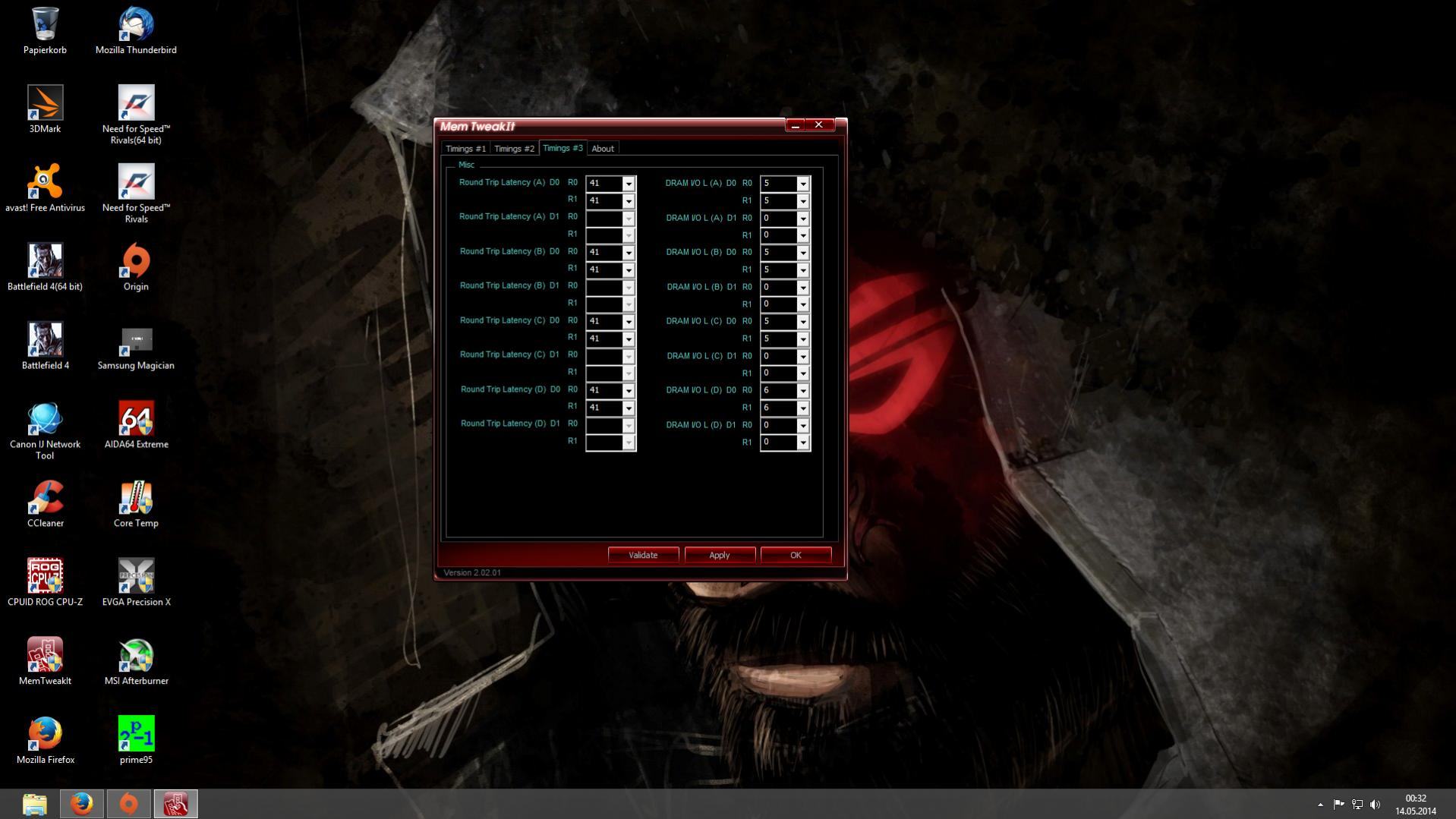Image resolution: width=1456 pixels, height=819 pixels.
Task: Click Origin icon in the taskbar
Action: 128,804
